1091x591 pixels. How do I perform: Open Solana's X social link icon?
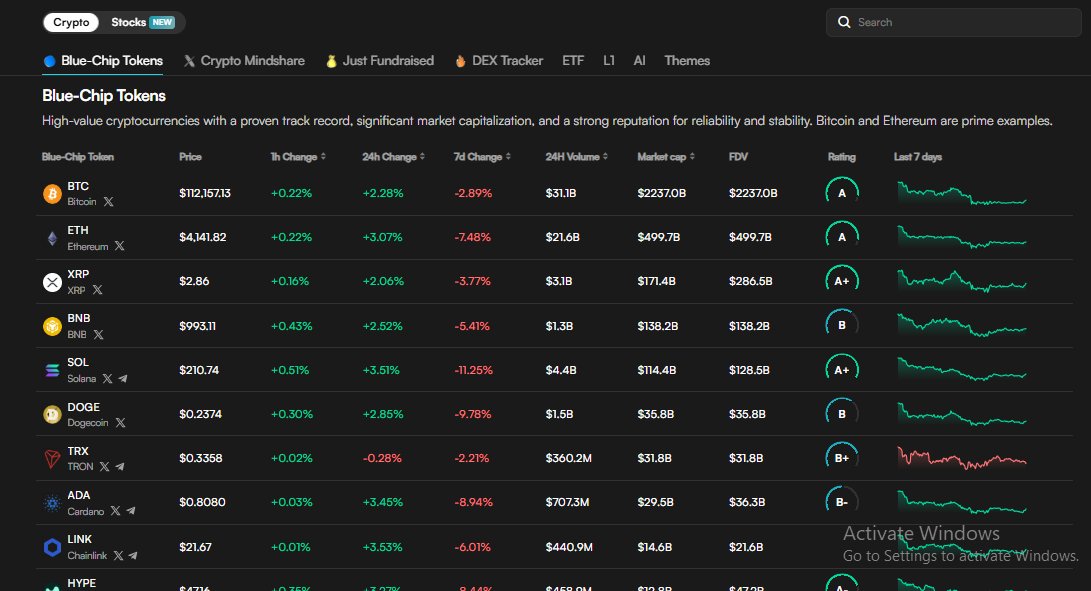[107, 379]
